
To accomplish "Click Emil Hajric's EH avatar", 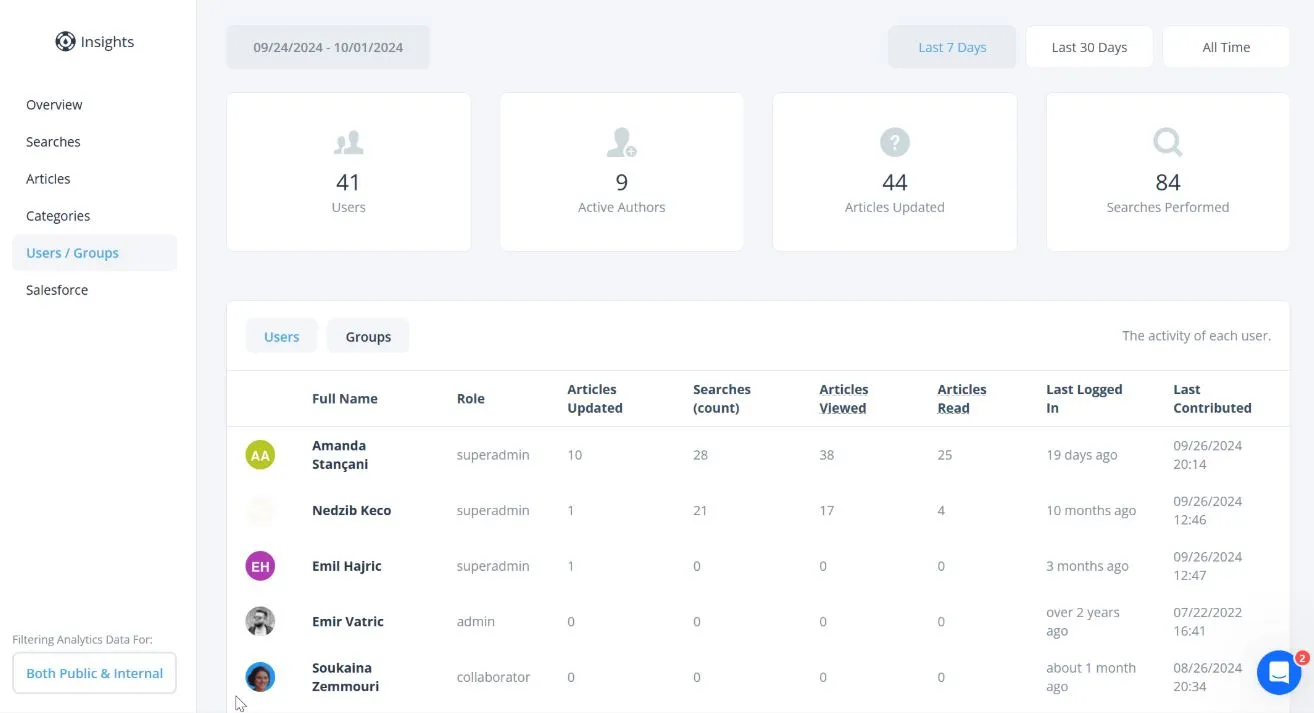I will 260,566.
